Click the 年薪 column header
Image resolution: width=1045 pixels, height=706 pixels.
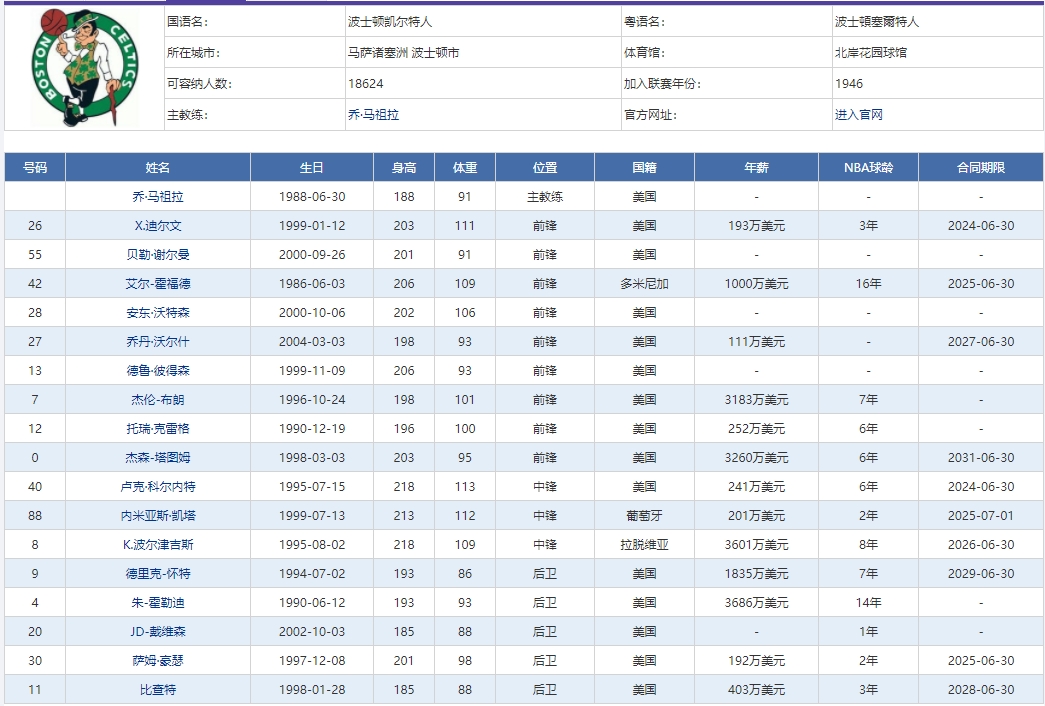[x=756, y=166]
